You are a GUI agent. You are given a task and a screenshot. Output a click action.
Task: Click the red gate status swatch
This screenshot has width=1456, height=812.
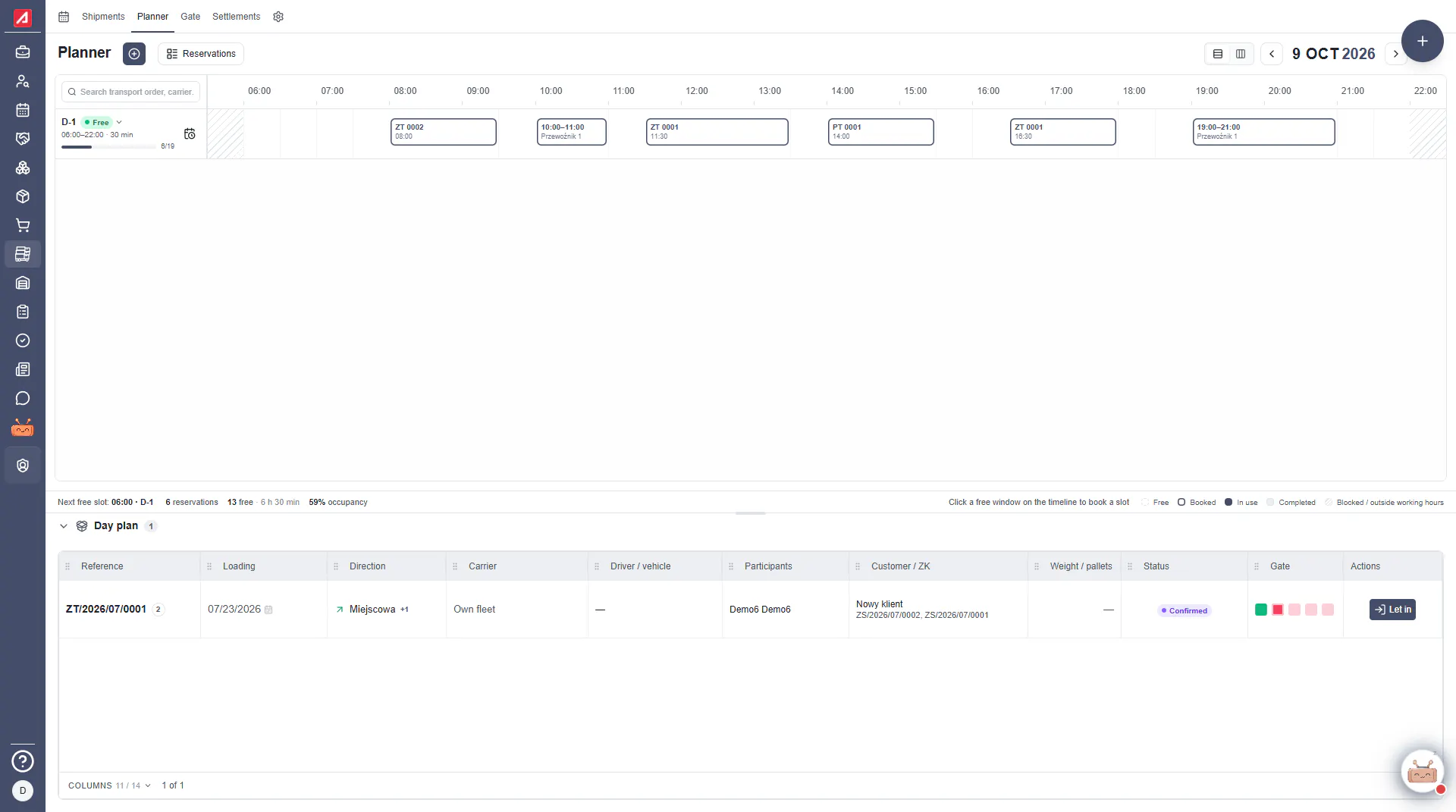pos(1278,610)
